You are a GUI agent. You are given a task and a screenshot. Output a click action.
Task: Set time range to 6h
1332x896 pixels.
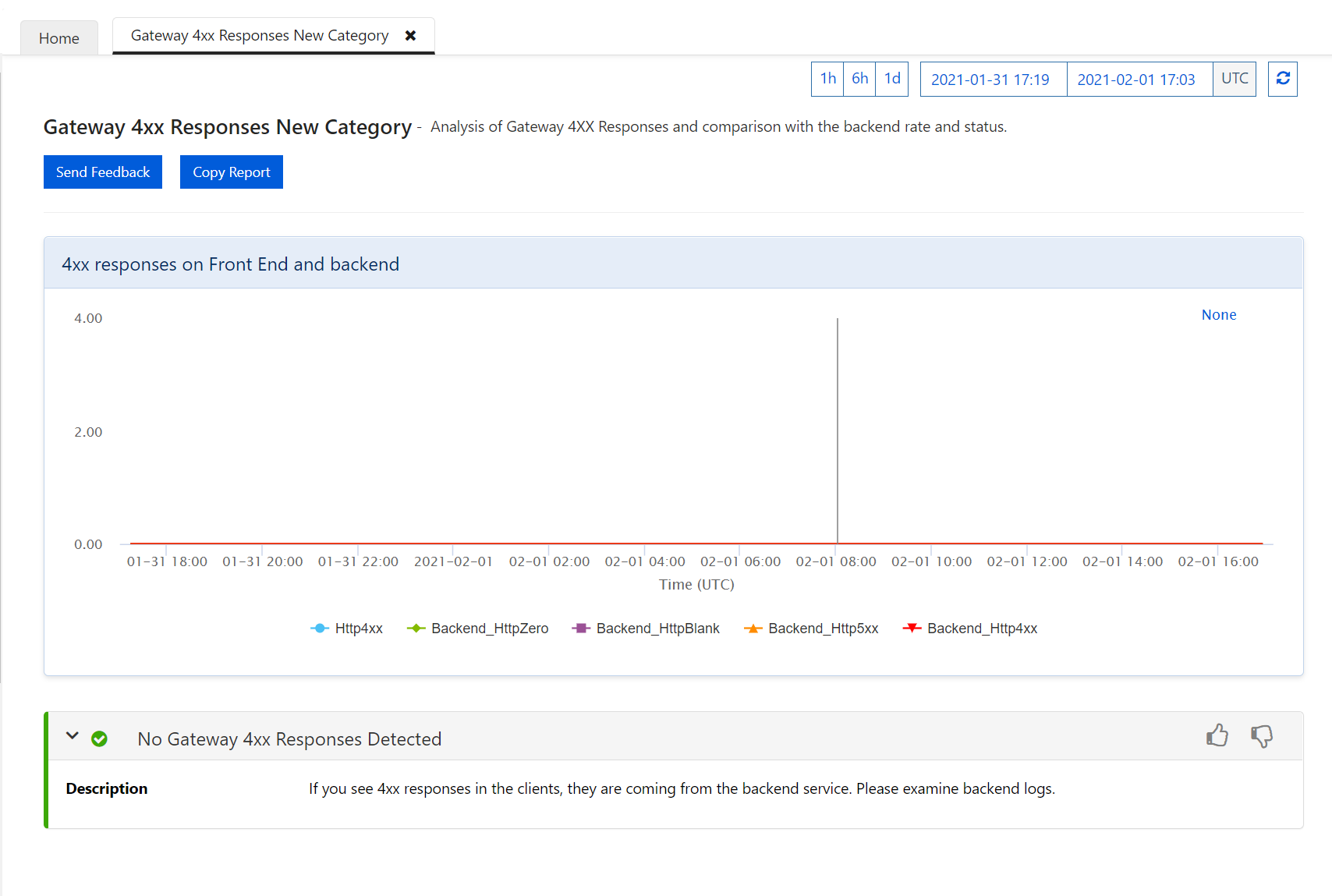[859, 79]
